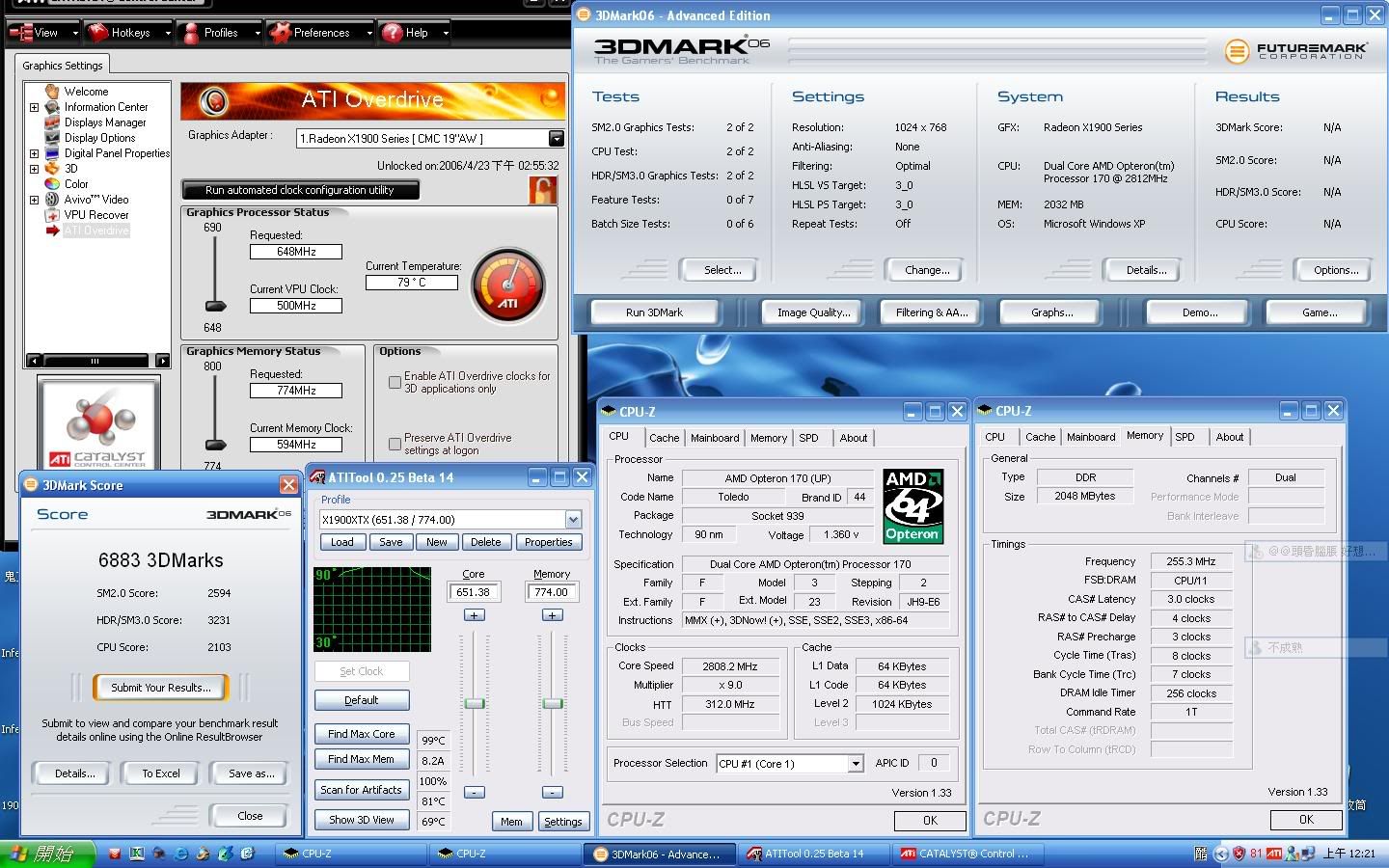Run automated clock configuration utility
This screenshot has width=1389, height=868.
(300, 190)
